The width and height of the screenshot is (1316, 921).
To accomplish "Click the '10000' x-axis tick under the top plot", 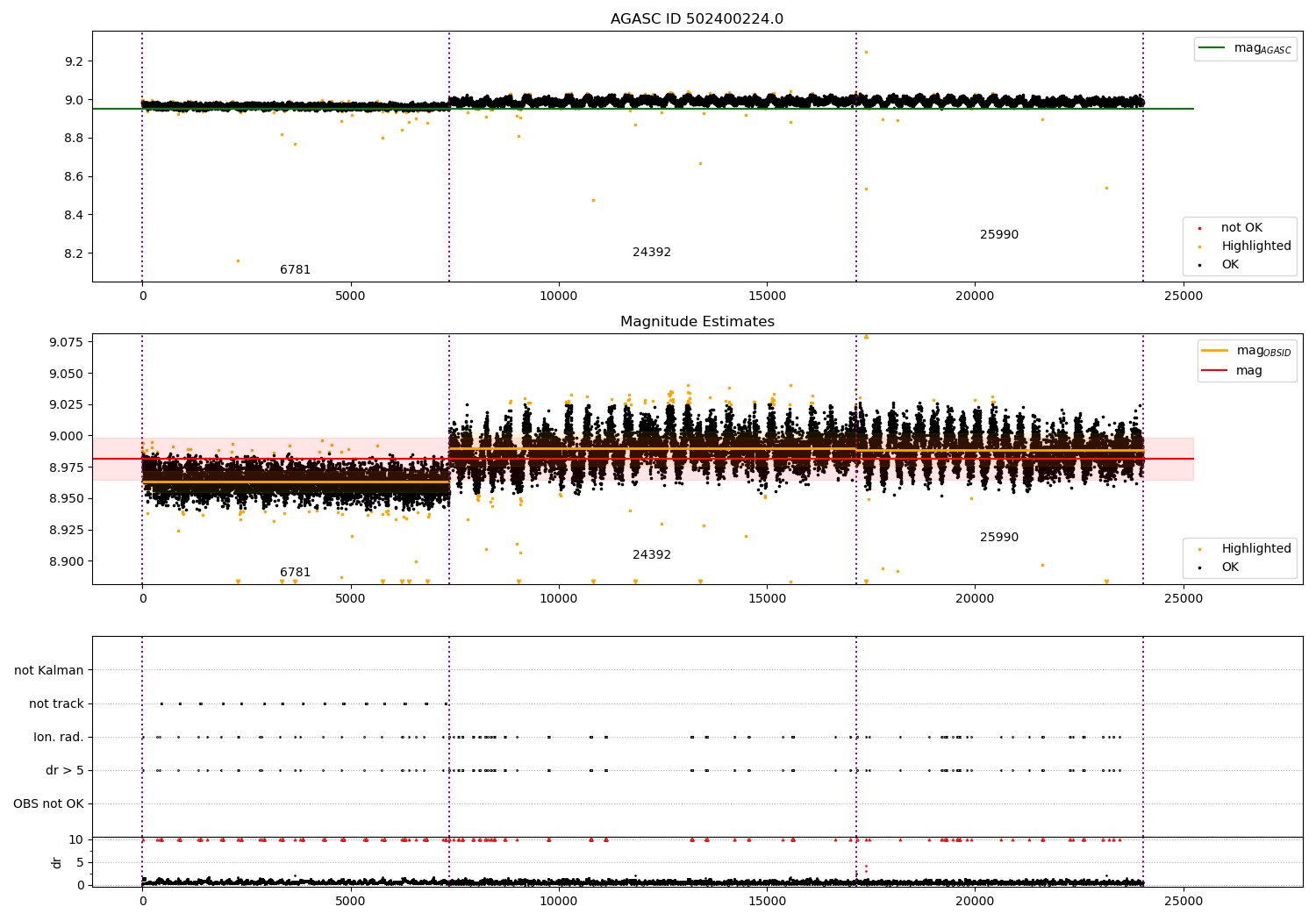I will [x=558, y=296].
